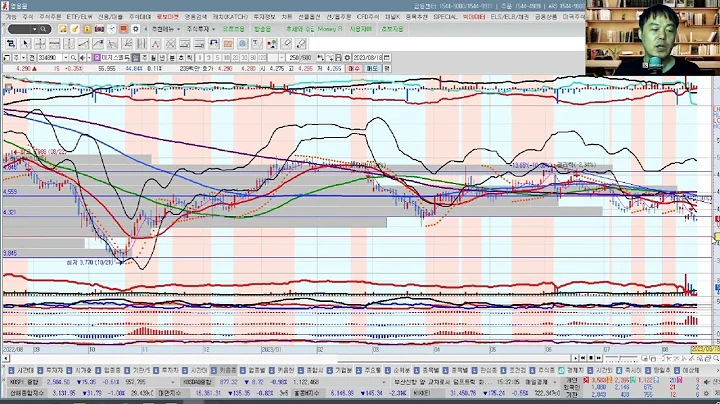Open the 초보자용 green link
This screenshot has height=404, width=720.
[392, 29]
